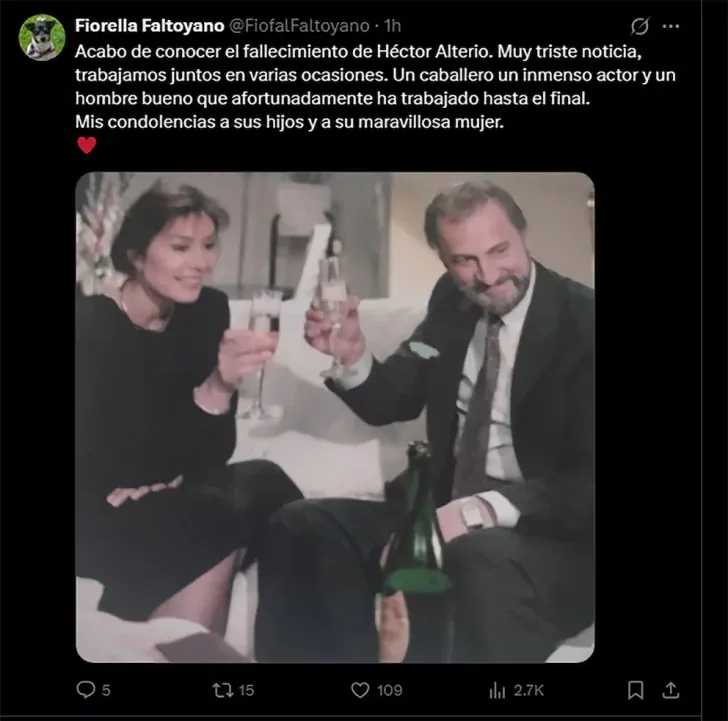The height and width of the screenshot is (721, 728).
Task: Toggle the bookmark icon on this tweet
Action: (636, 689)
